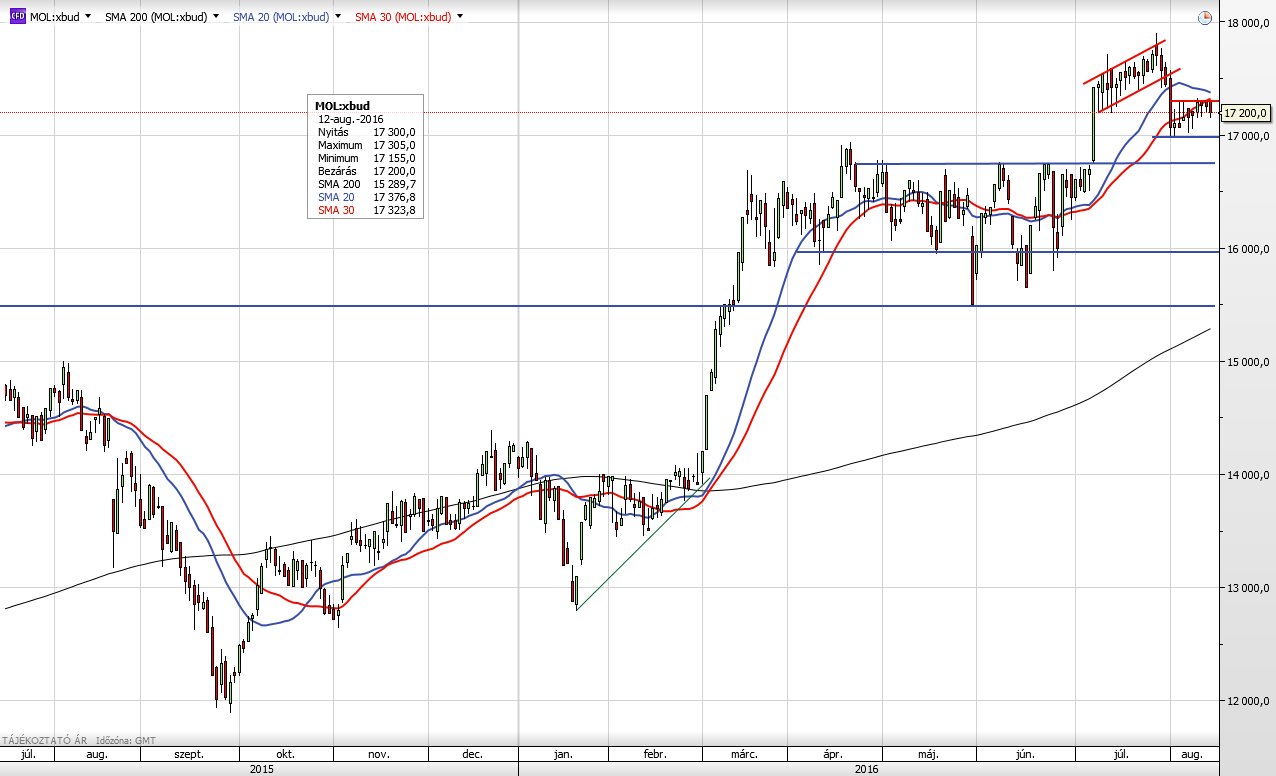This screenshot has height=776, width=1276.
Task: Click the 15 000,0 price axis label
Action: pos(1248,362)
